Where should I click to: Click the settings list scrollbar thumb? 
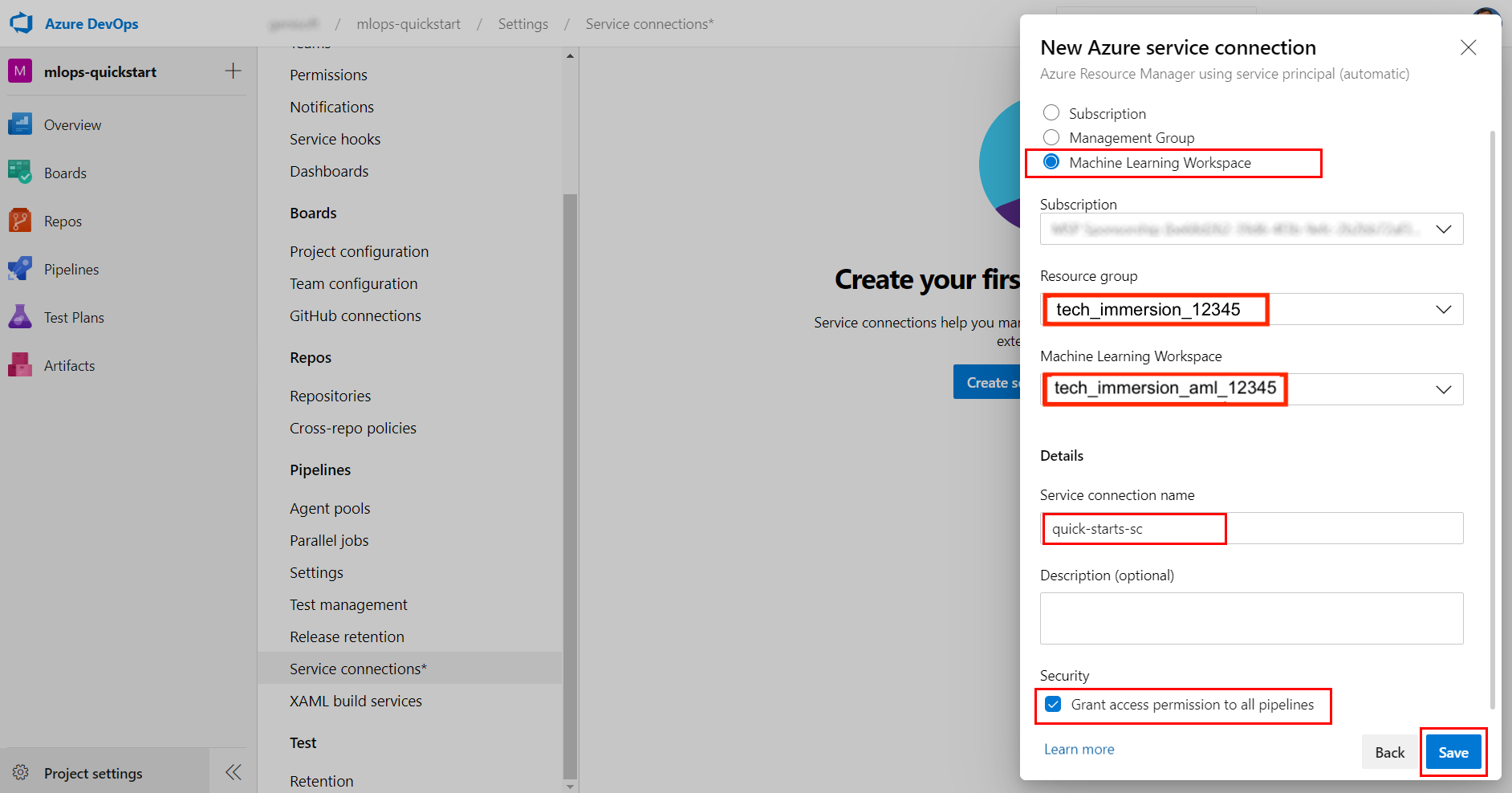click(x=570, y=486)
